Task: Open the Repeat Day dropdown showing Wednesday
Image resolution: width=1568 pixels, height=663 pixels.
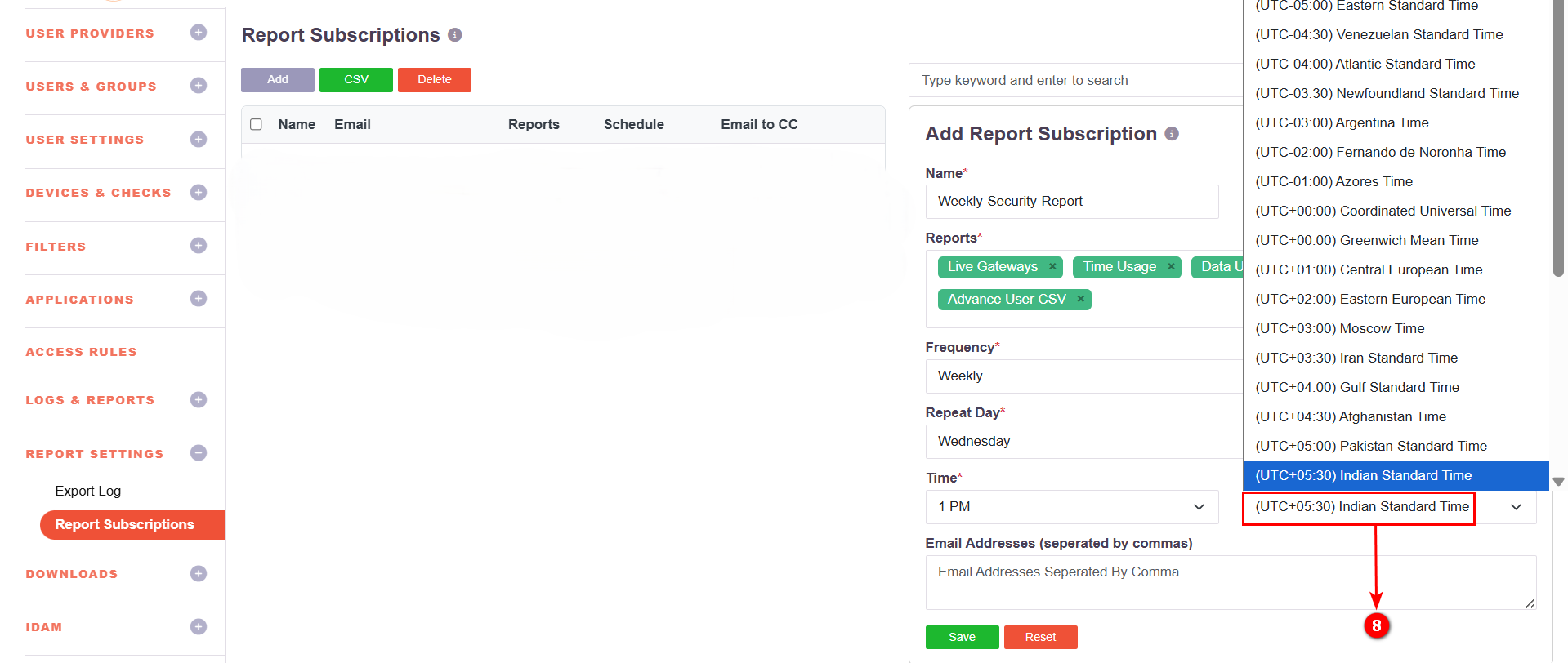Action: [1083, 442]
